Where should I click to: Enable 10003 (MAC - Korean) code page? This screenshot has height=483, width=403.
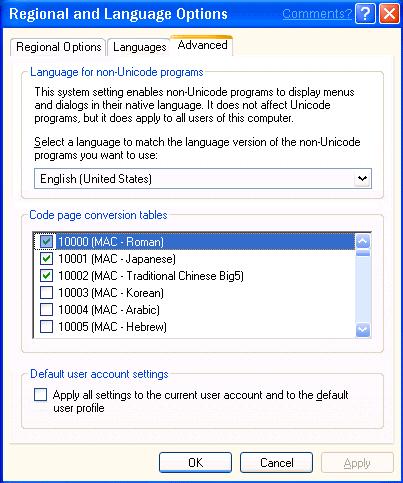46,293
